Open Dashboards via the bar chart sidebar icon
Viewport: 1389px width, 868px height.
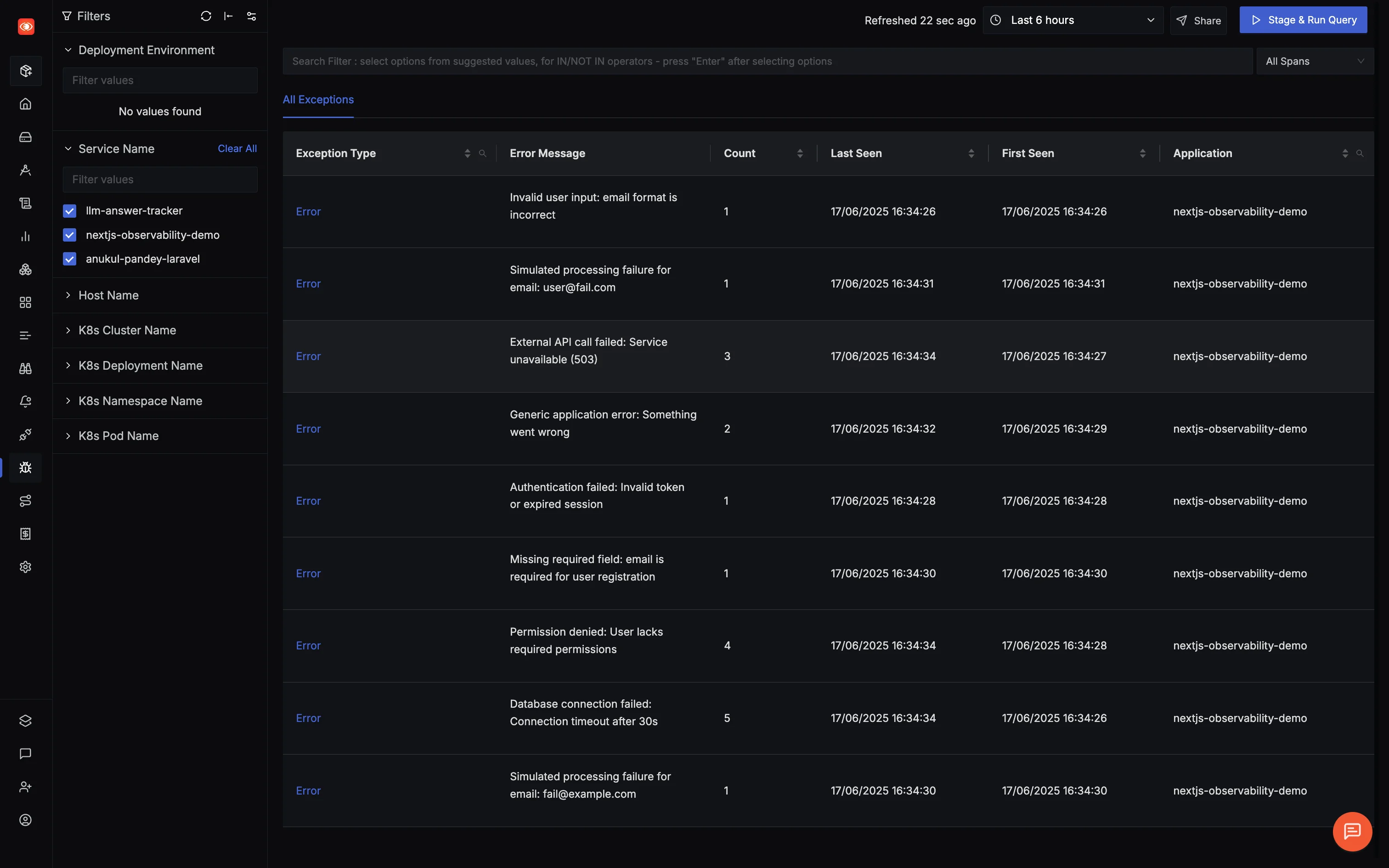point(25,236)
